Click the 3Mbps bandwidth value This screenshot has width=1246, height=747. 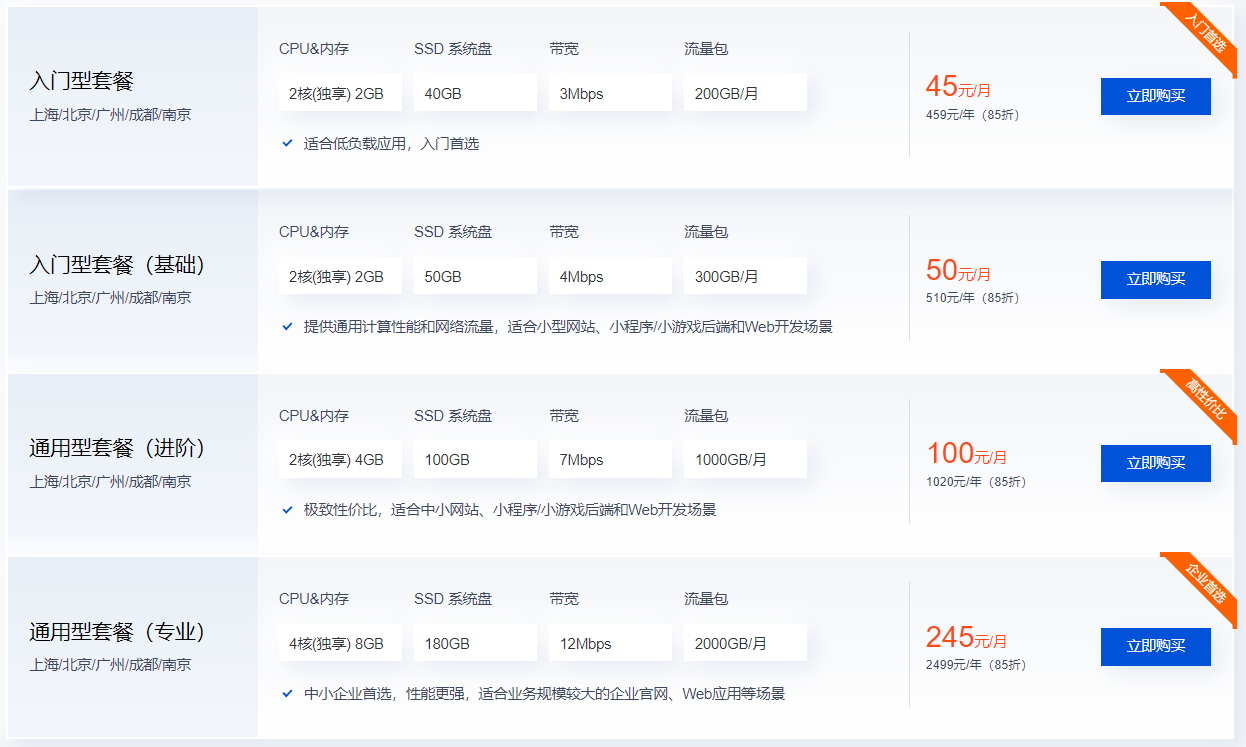(610, 93)
